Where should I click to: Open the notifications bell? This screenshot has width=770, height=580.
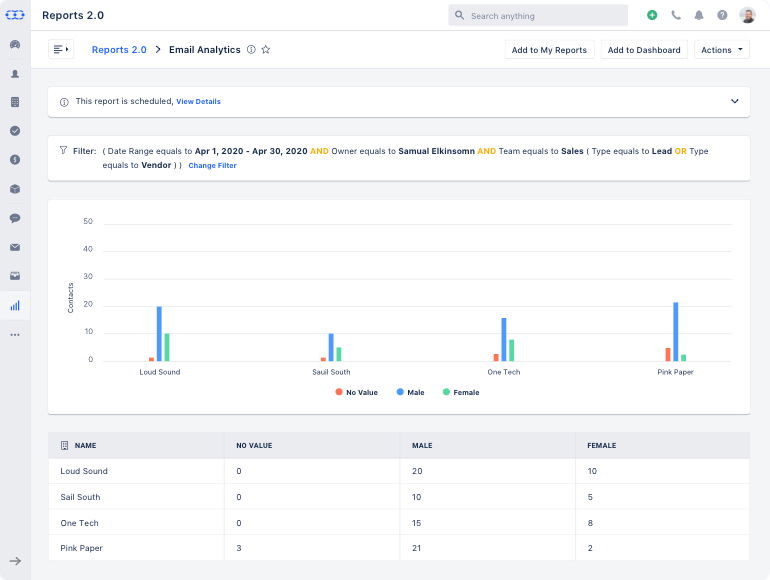[699, 16]
